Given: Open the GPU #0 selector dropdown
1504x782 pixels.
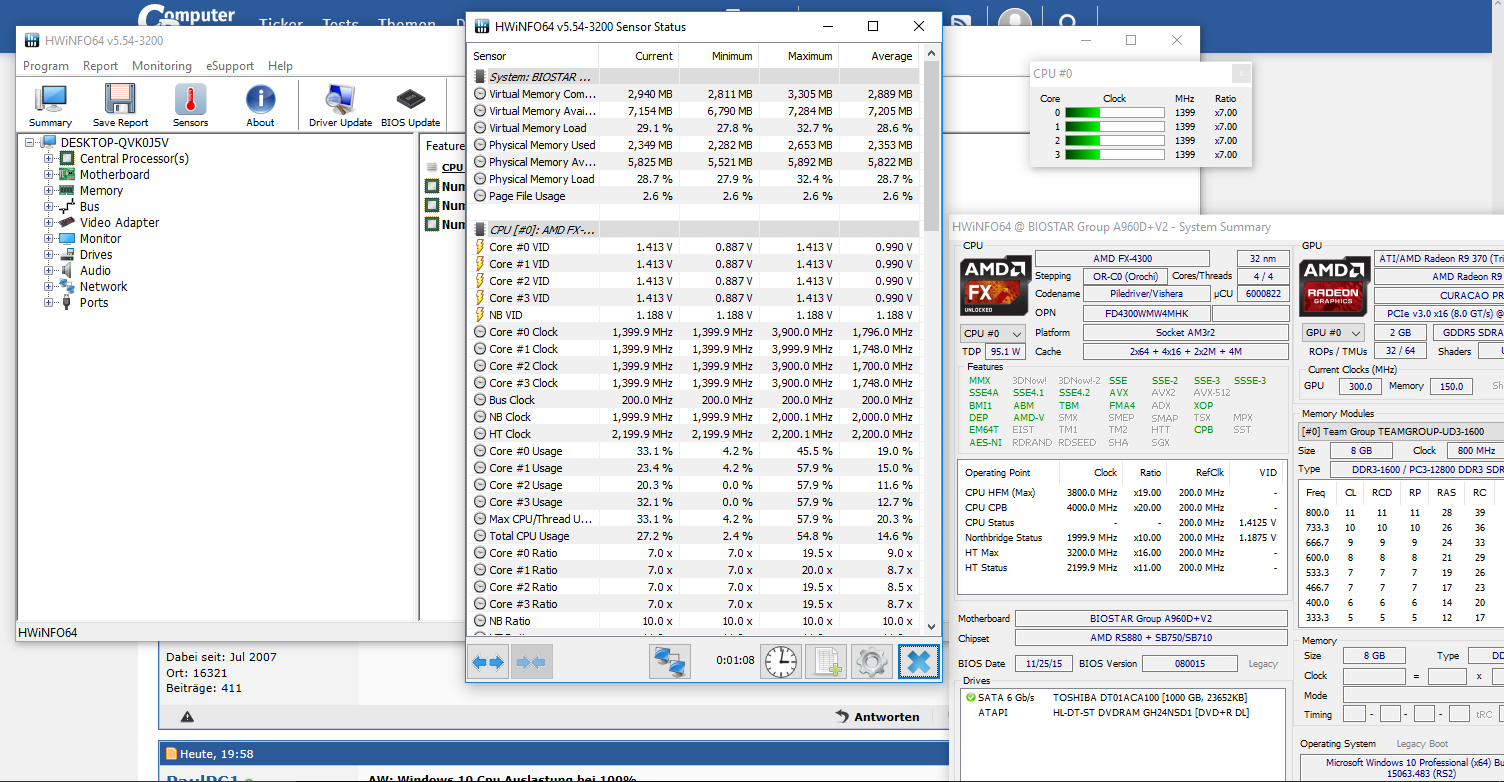Looking at the screenshot, I should tap(1333, 333).
